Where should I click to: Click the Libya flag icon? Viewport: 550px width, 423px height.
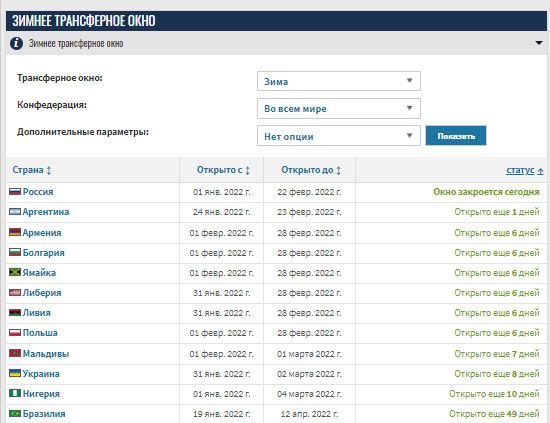[x=15, y=312]
